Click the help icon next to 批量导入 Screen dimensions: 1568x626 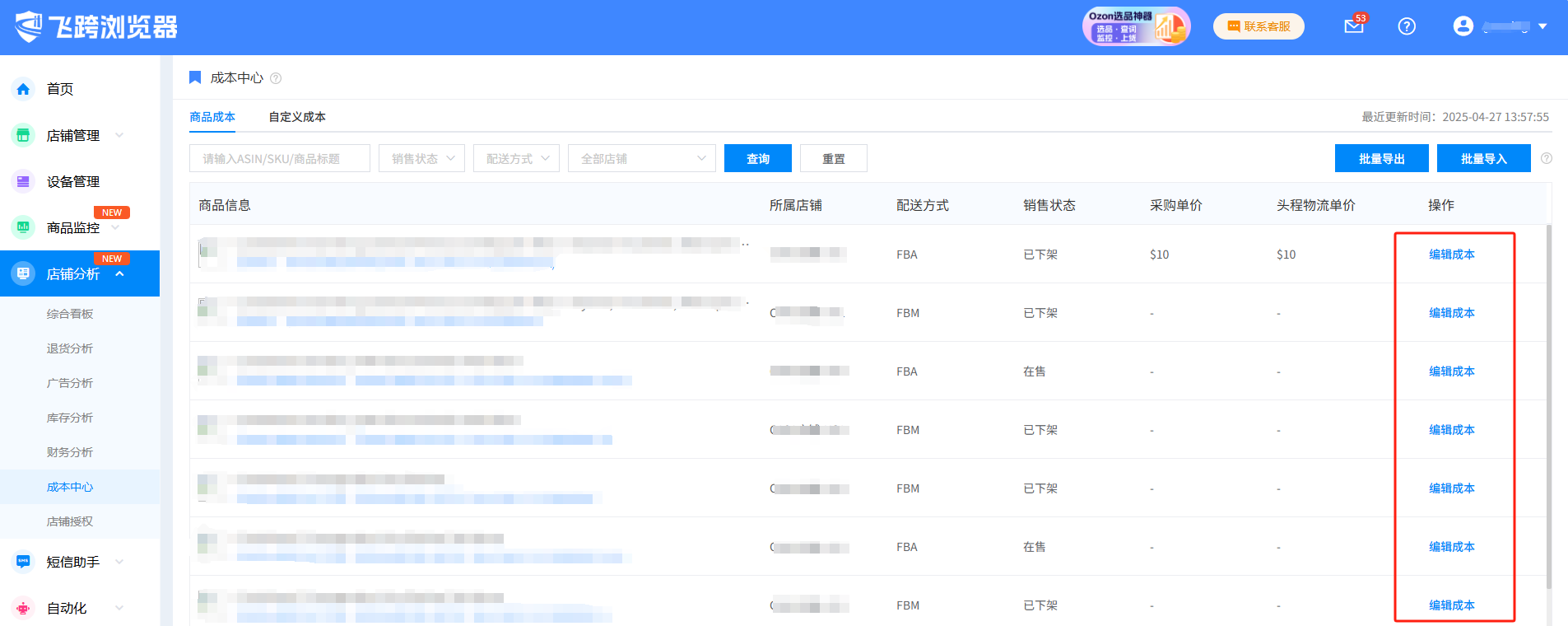pyautogui.click(x=1547, y=158)
